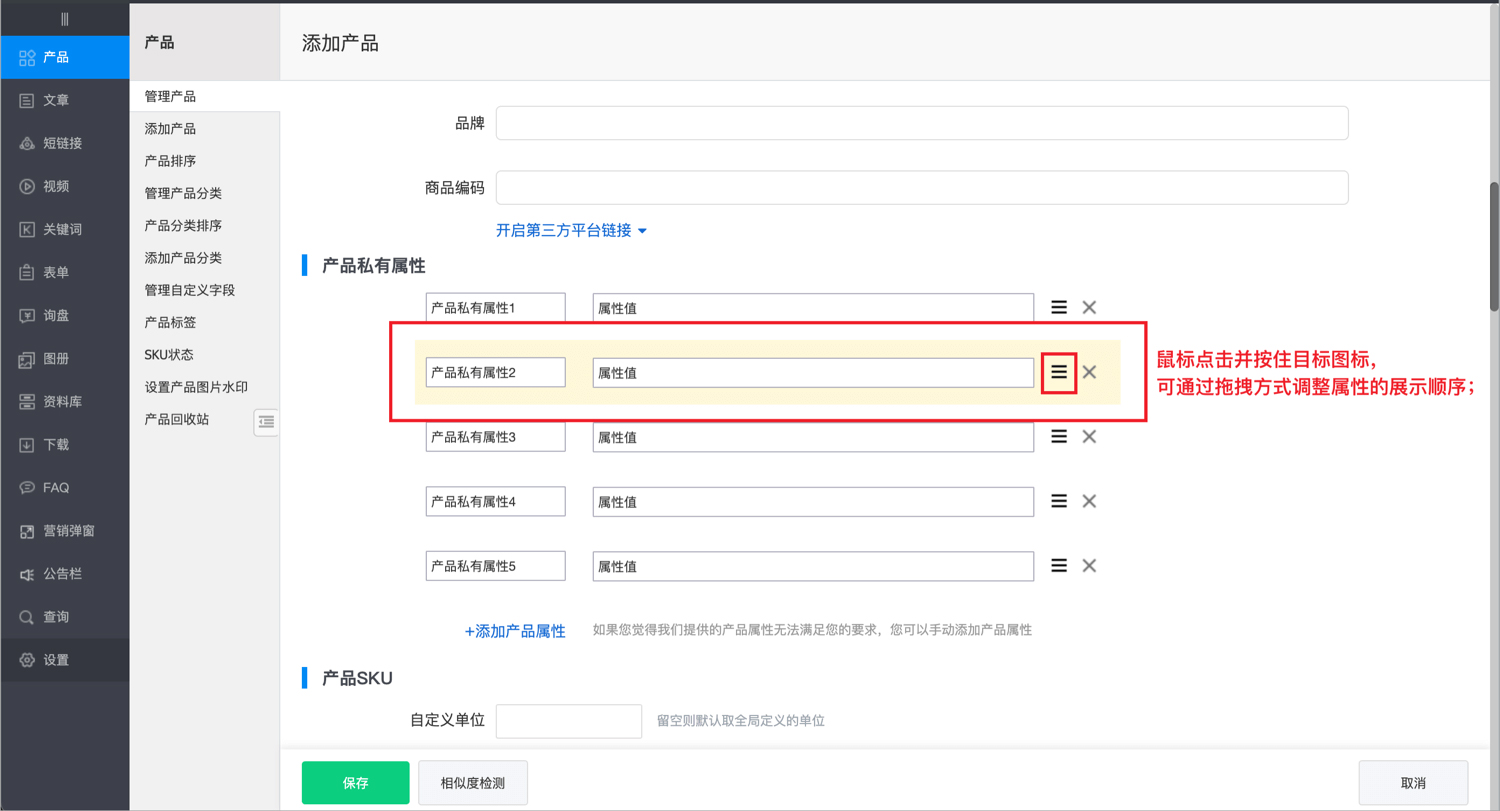
Task: Collapse the main sidebar using top handle
Action: 64,18
